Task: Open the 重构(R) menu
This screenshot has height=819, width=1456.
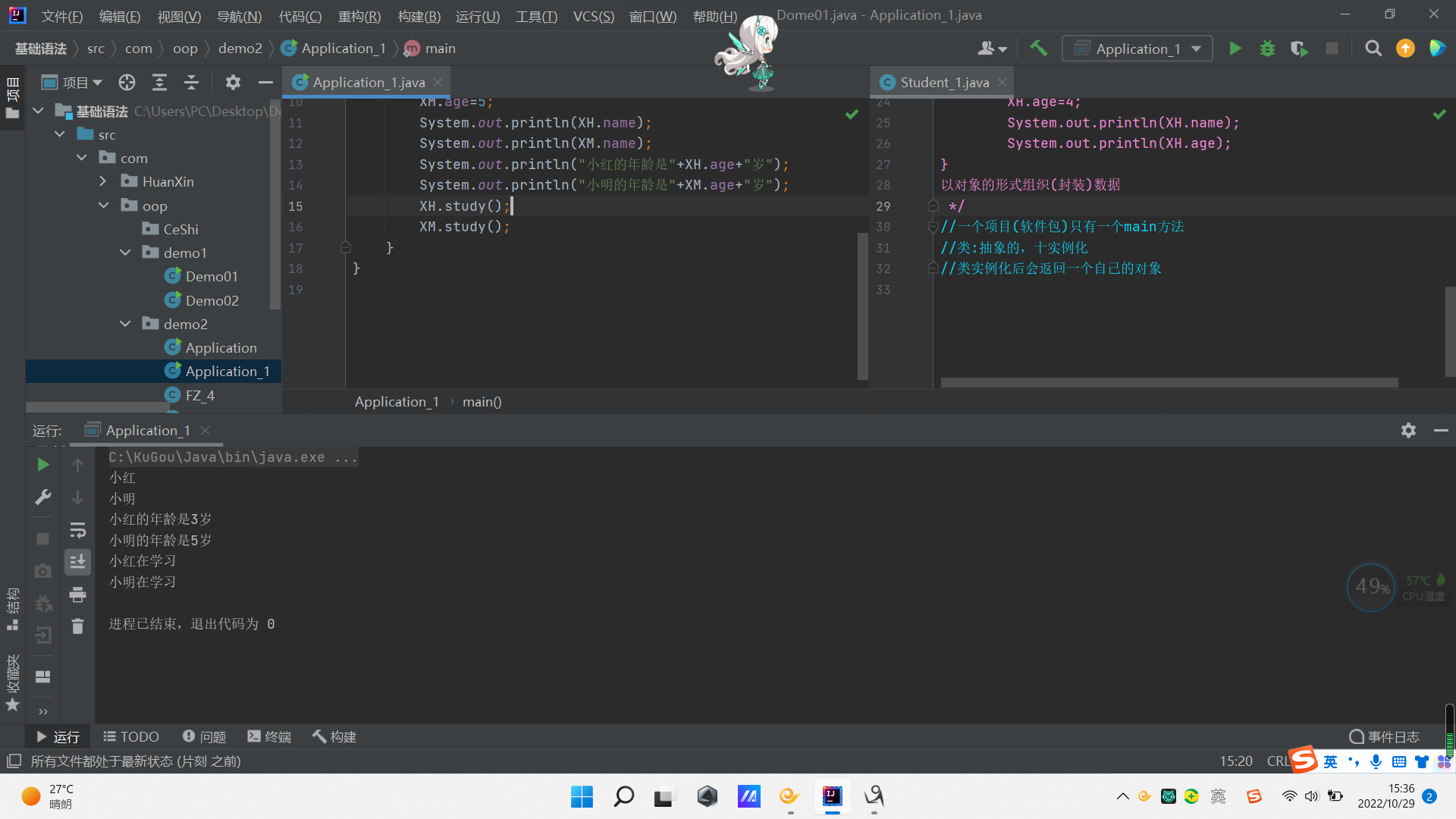Action: [x=359, y=16]
